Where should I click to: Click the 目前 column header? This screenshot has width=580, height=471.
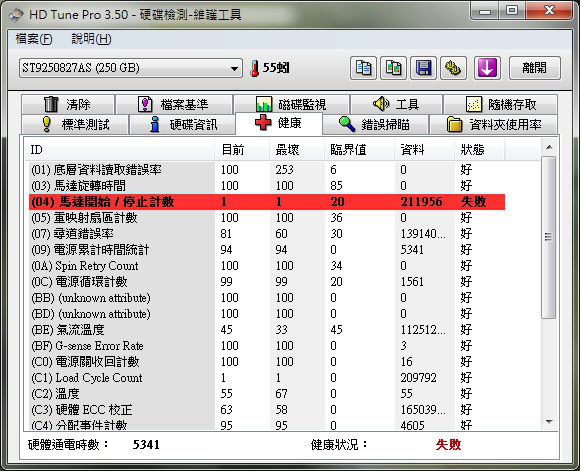tap(242, 150)
